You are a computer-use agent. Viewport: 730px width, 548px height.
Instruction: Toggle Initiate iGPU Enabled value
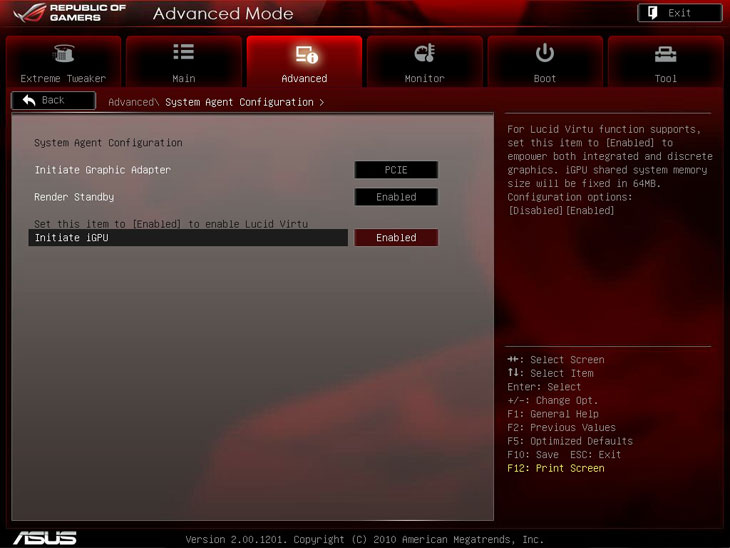tap(396, 237)
